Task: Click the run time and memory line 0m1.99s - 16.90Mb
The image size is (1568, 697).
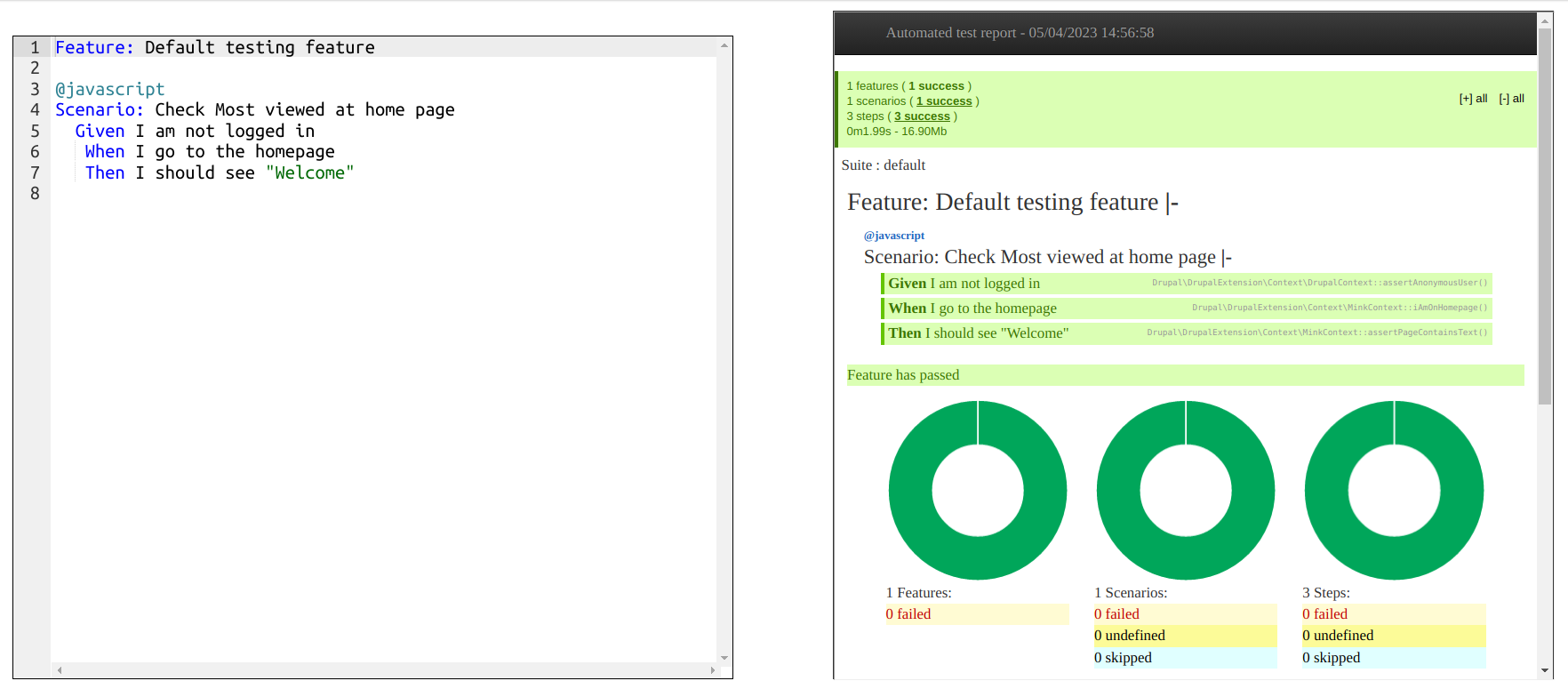Action: pos(896,132)
